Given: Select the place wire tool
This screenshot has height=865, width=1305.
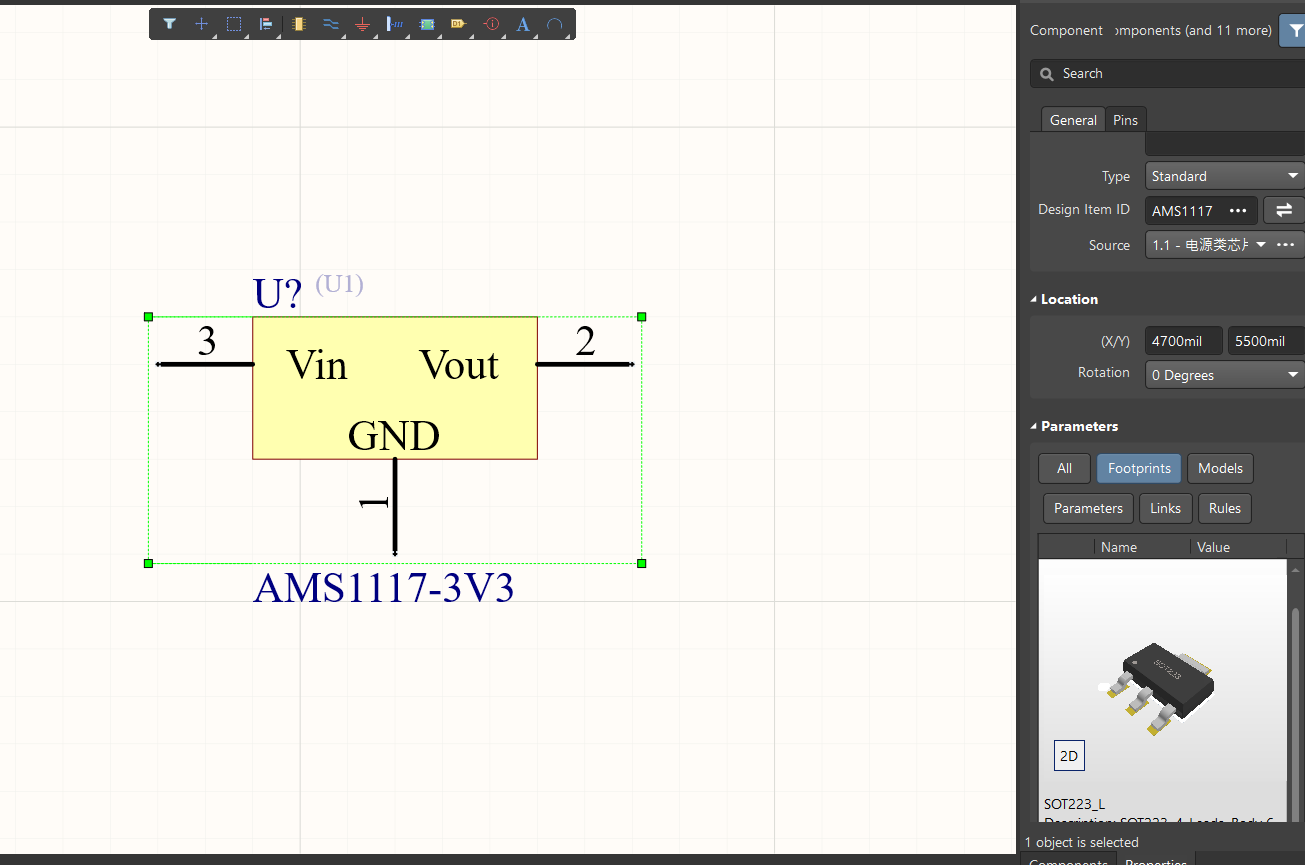Looking at the screenshot, I should coord(330,24).
